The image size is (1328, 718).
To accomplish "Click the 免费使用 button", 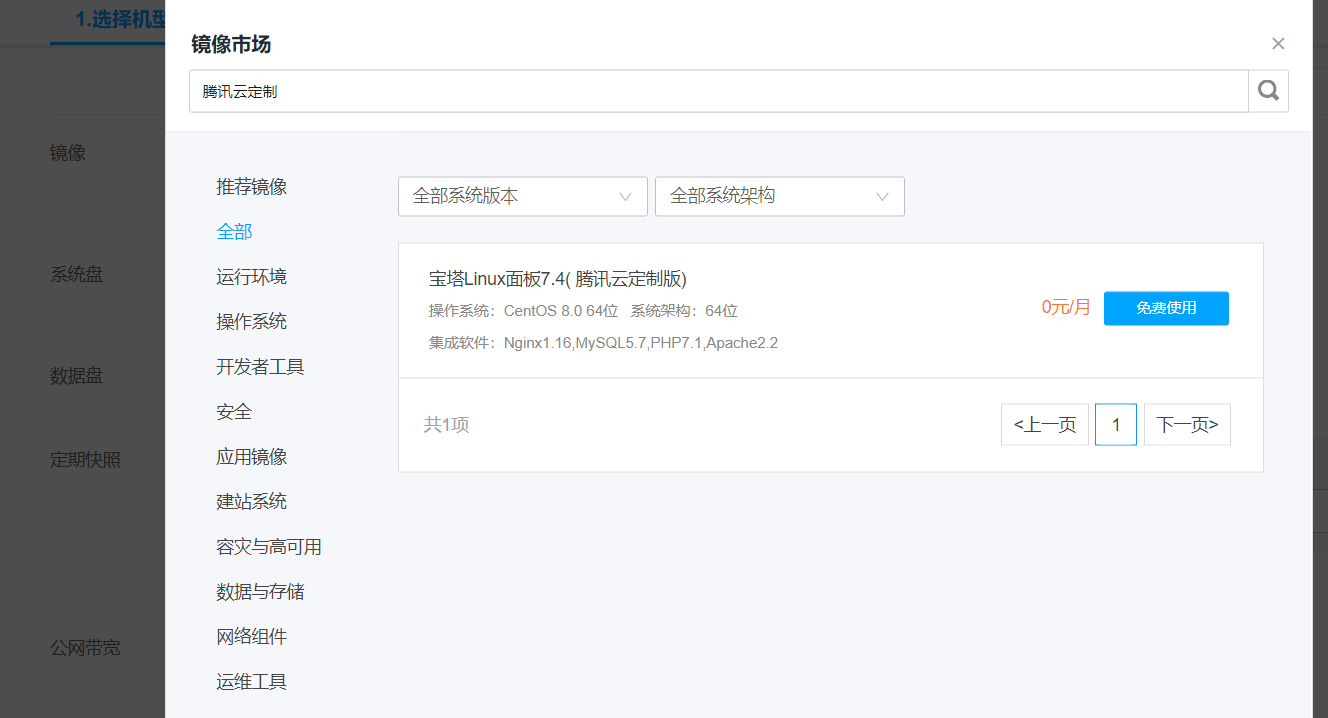I will [x=1166, y=308].
